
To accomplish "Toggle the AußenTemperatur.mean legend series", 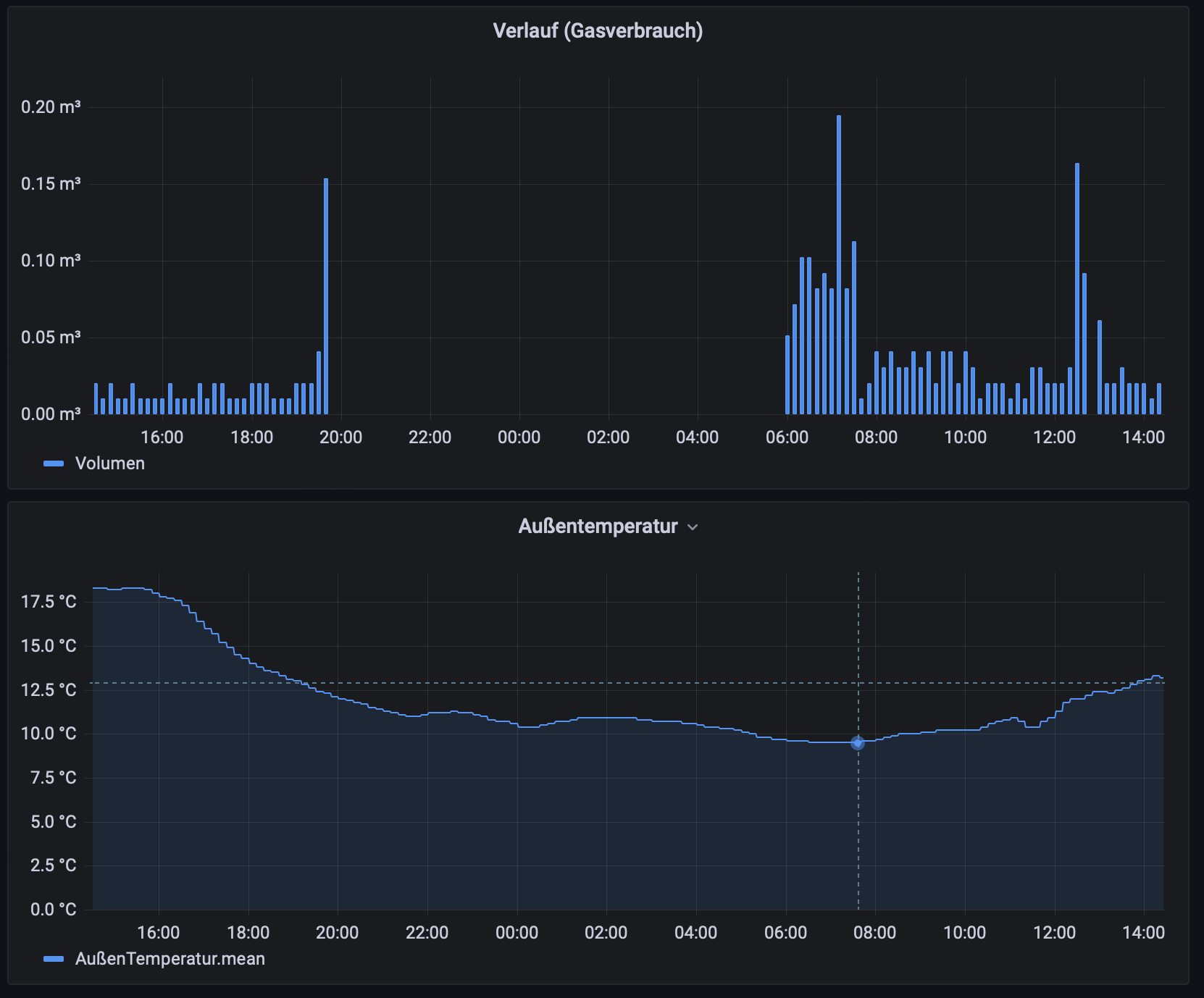I will click(x=170, y=959).
